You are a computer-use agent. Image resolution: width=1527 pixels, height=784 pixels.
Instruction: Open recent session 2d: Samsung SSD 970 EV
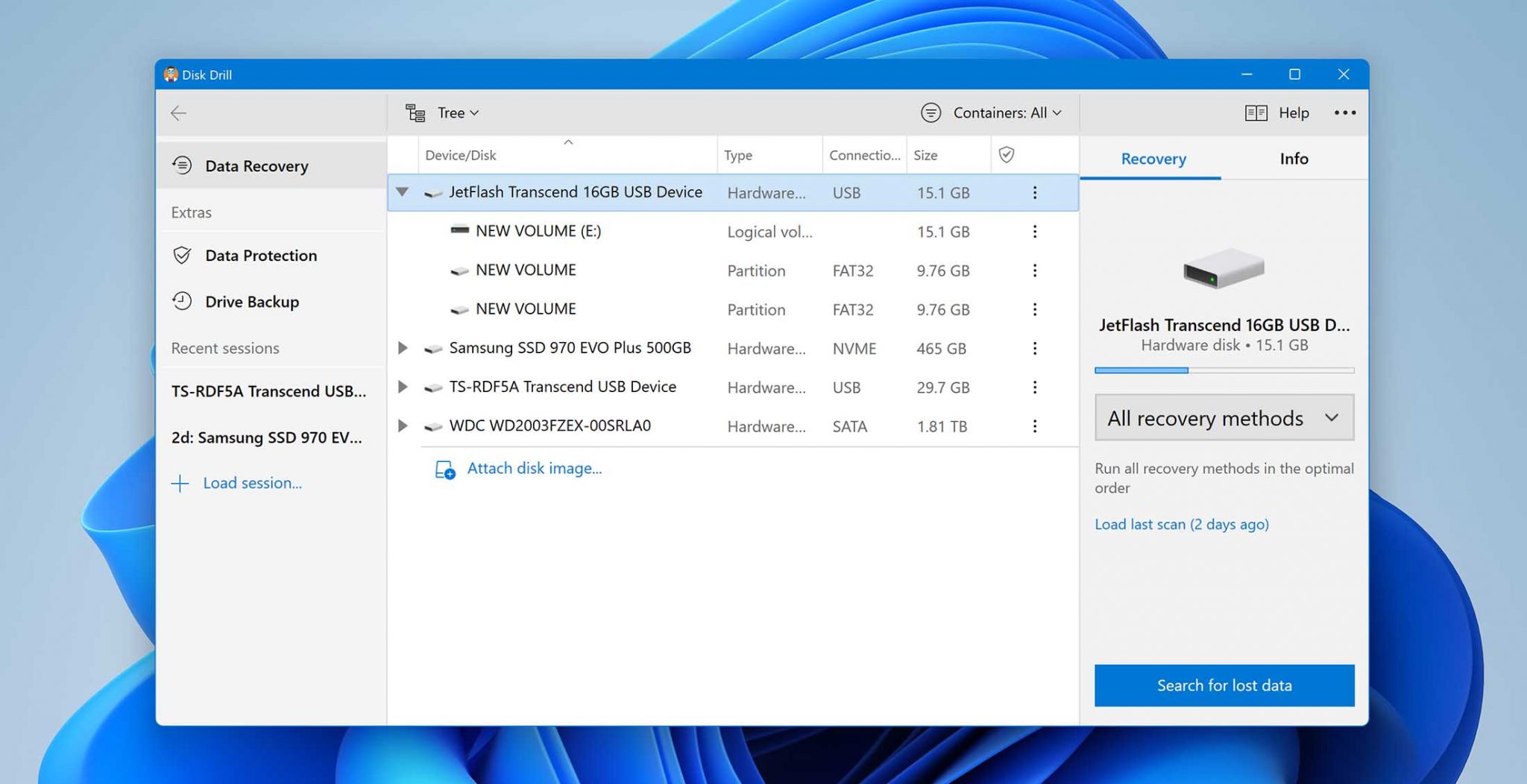point(266,437)
